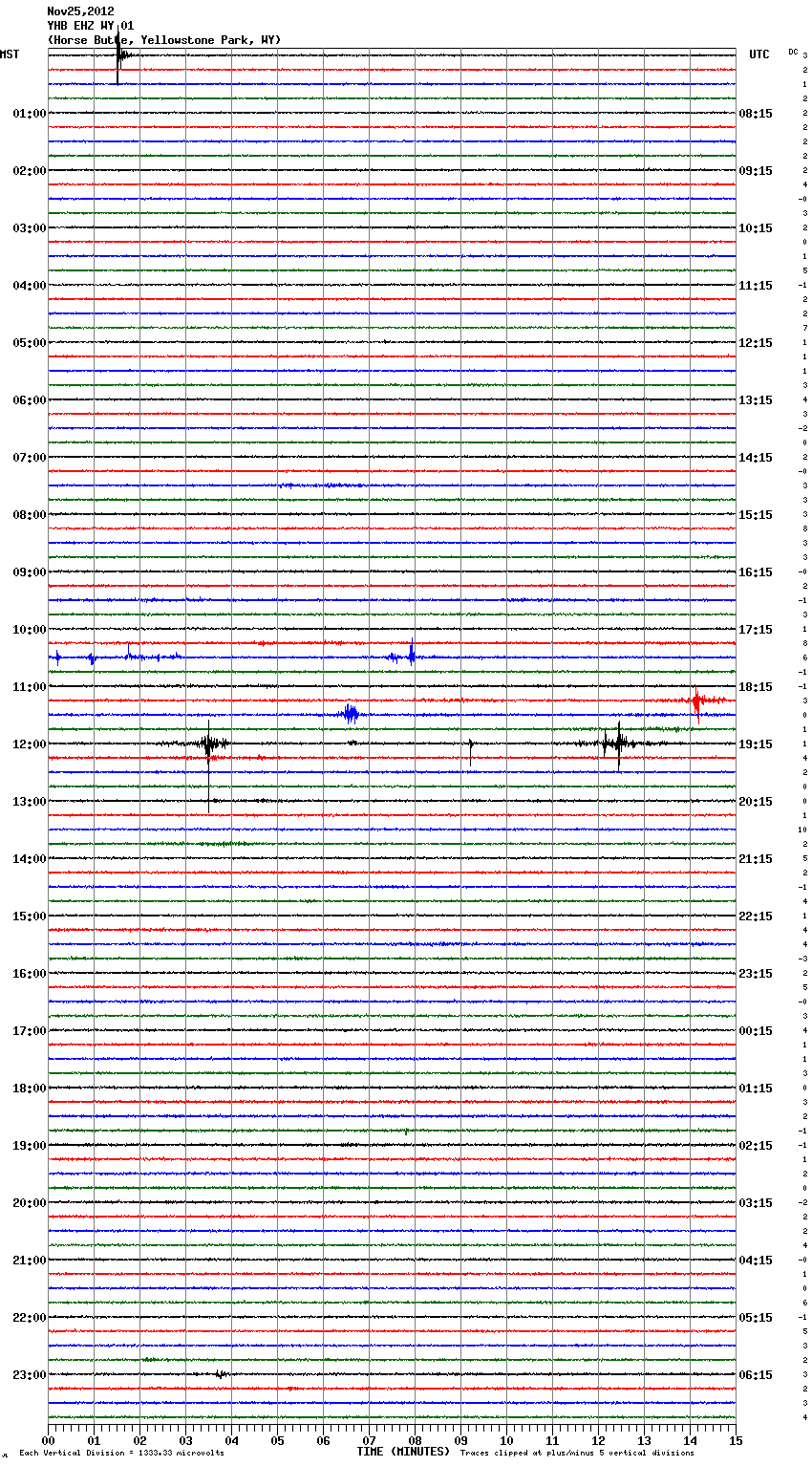Click the "14:15" UTC time label
Screen dimensions: 812x1466
pyautogui.click(x=756, y=458)
